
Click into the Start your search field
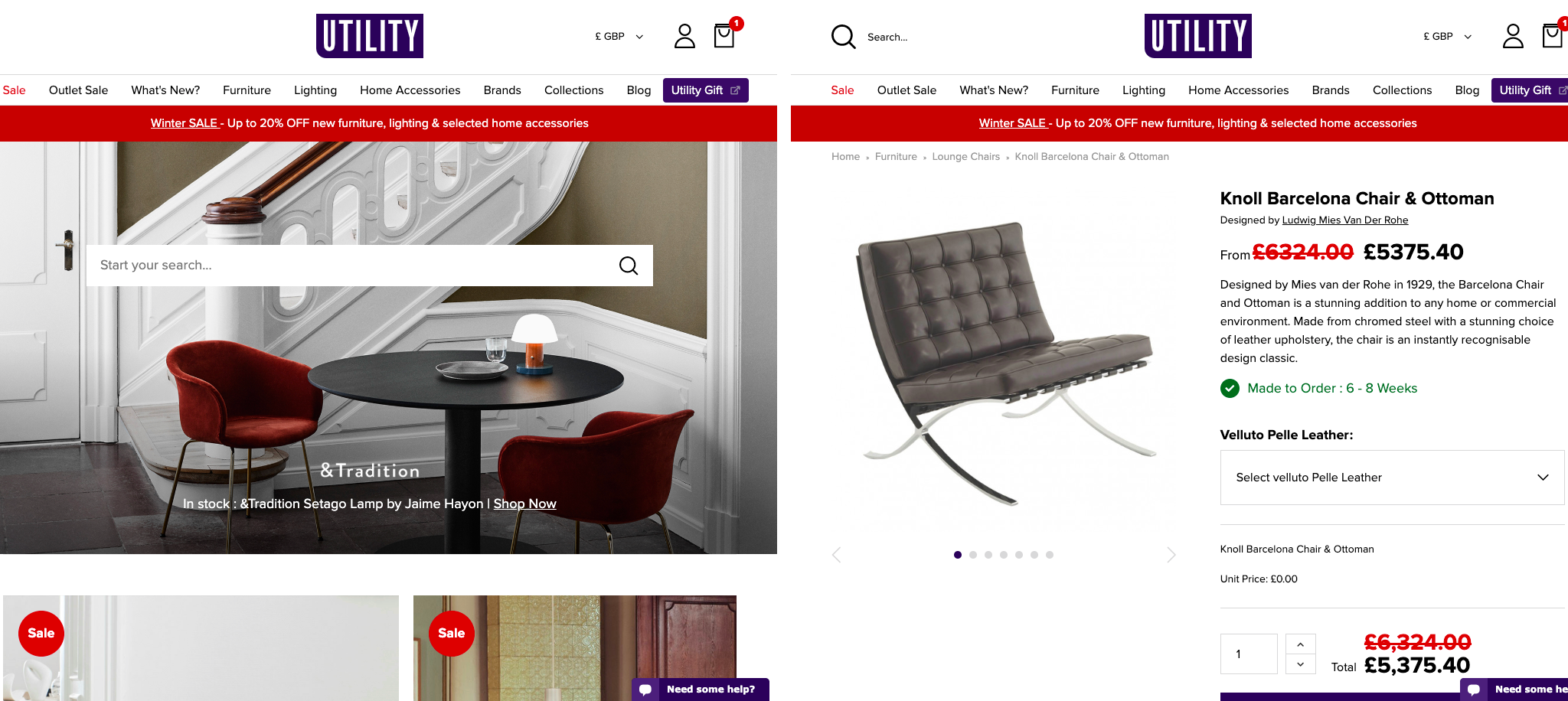click(x=352, y=266)
